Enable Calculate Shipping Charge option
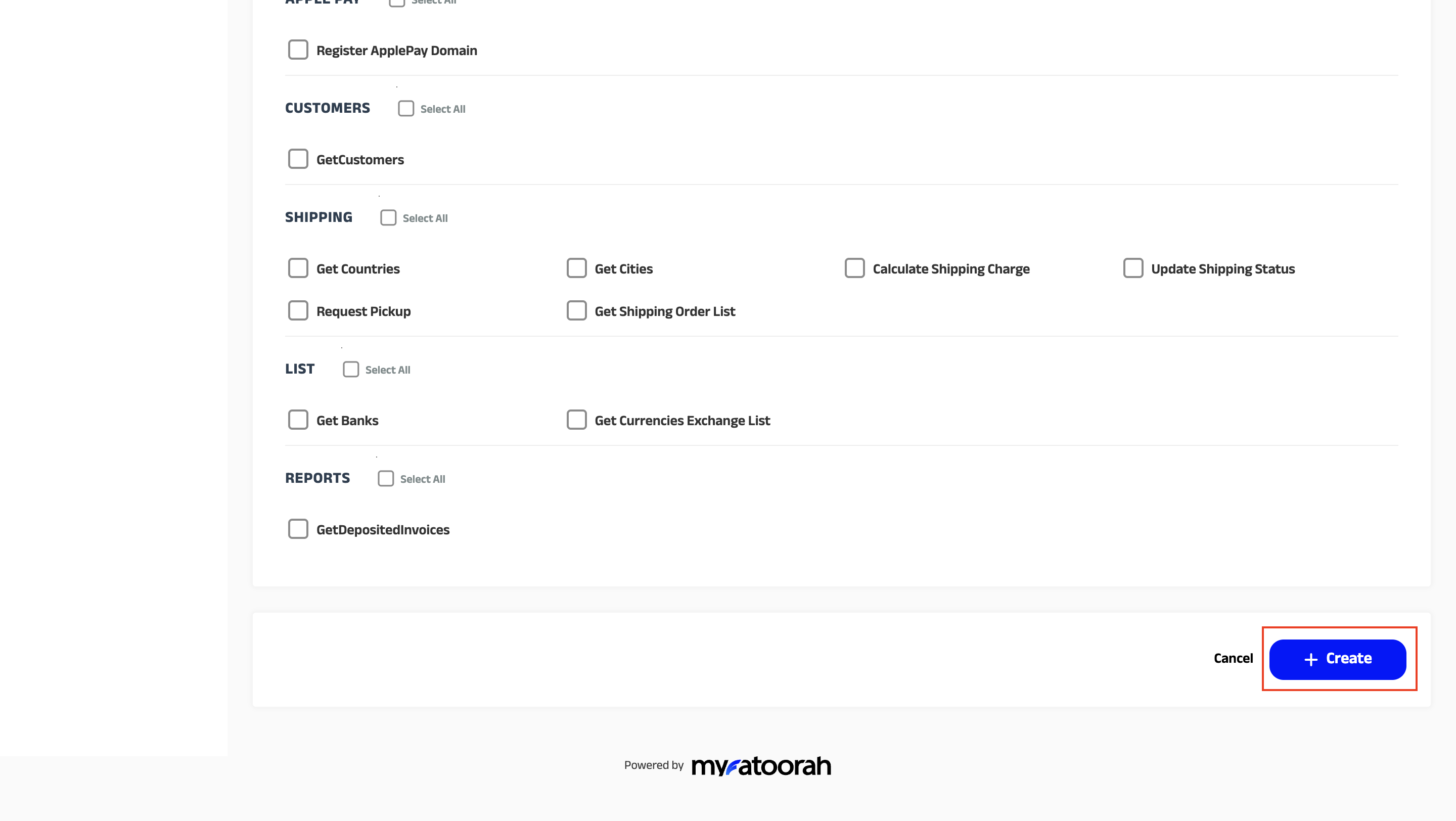 point(854,268)
